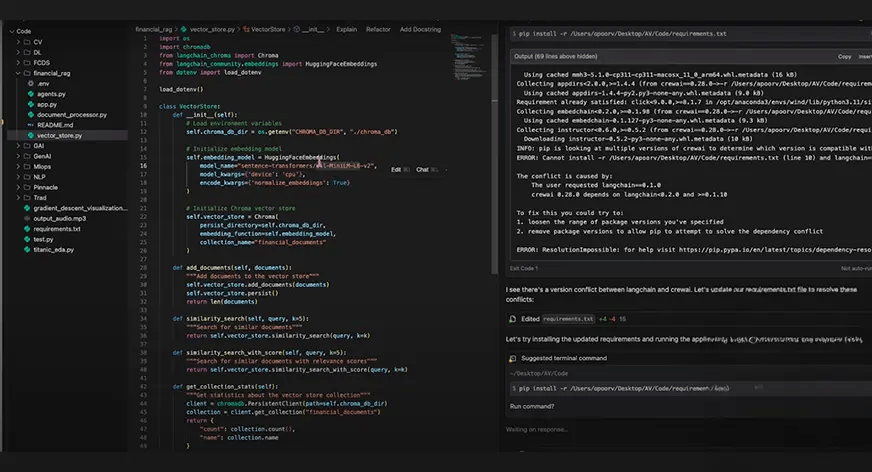Click the top pip install command box
Viewport: 872px width, 472px height.
pyautogui.click(x=690, y=33)
